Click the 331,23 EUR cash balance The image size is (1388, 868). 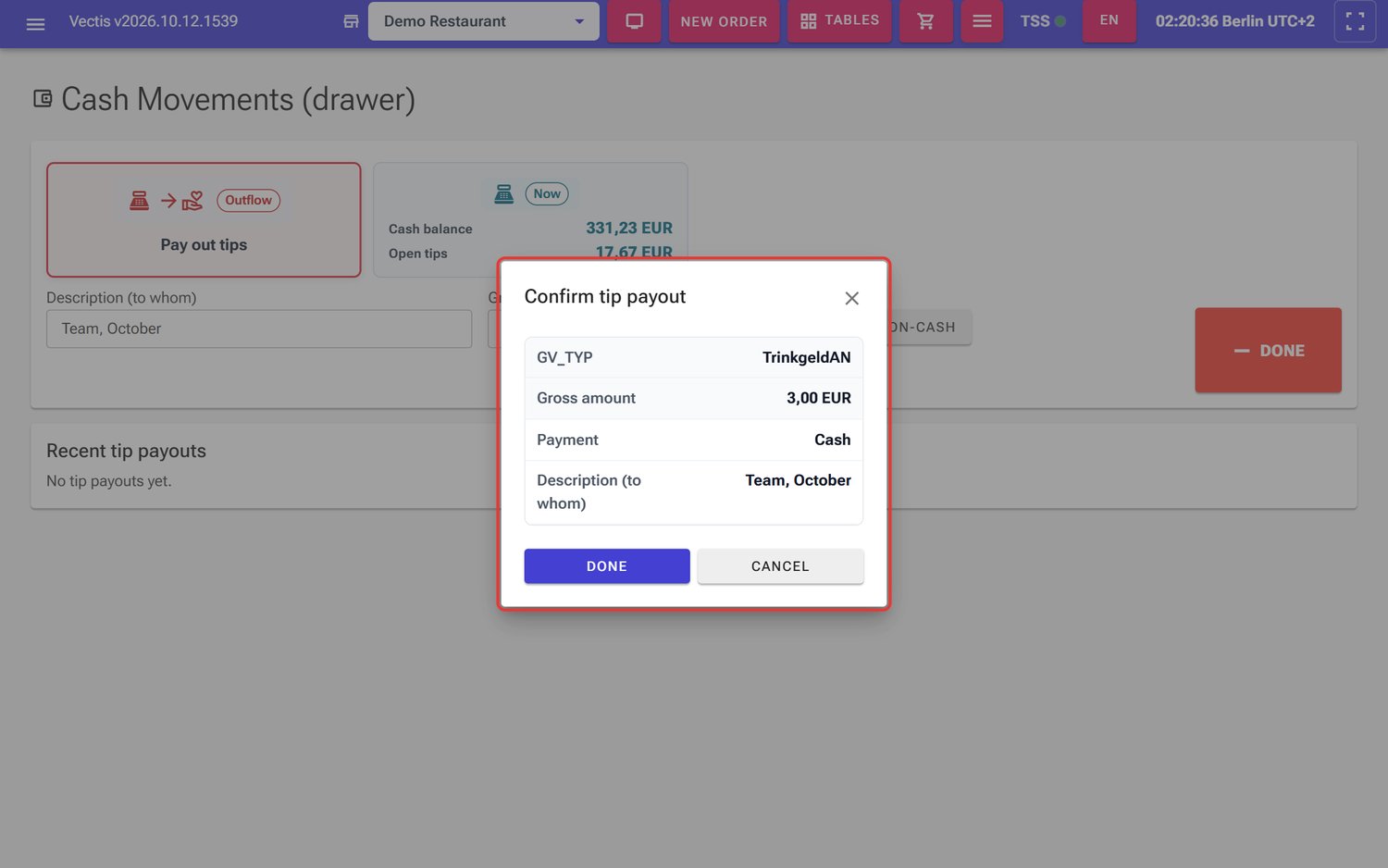click(x=629, y=228)
